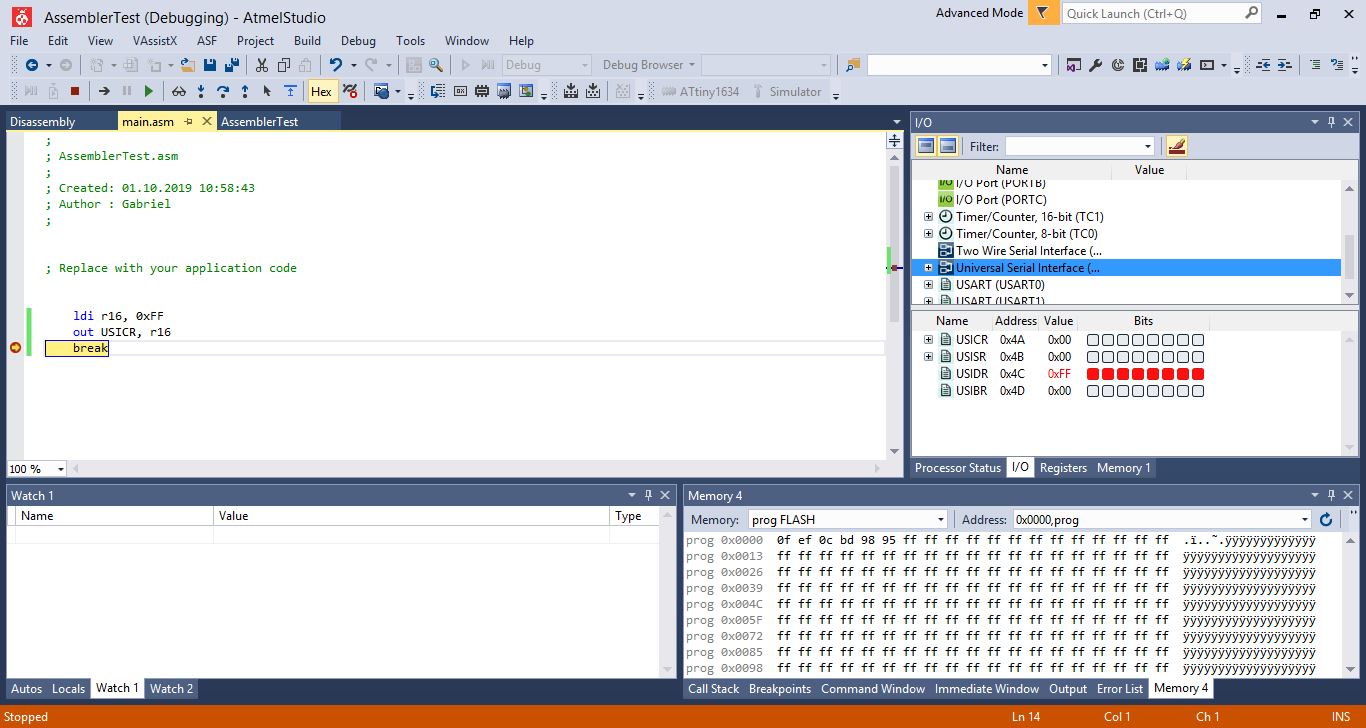Open the Watch 2 tab
Screen dimensions: 1366x728
click(171, 689)
